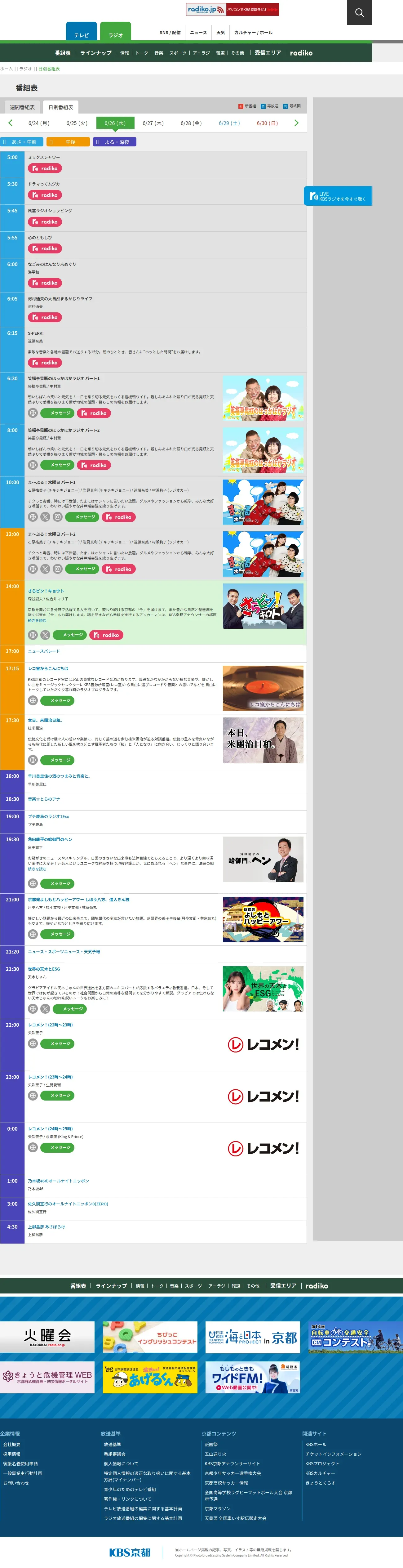Open the search magnifier icon
The image size is (403, 1568).
click(x=359, y=12)
